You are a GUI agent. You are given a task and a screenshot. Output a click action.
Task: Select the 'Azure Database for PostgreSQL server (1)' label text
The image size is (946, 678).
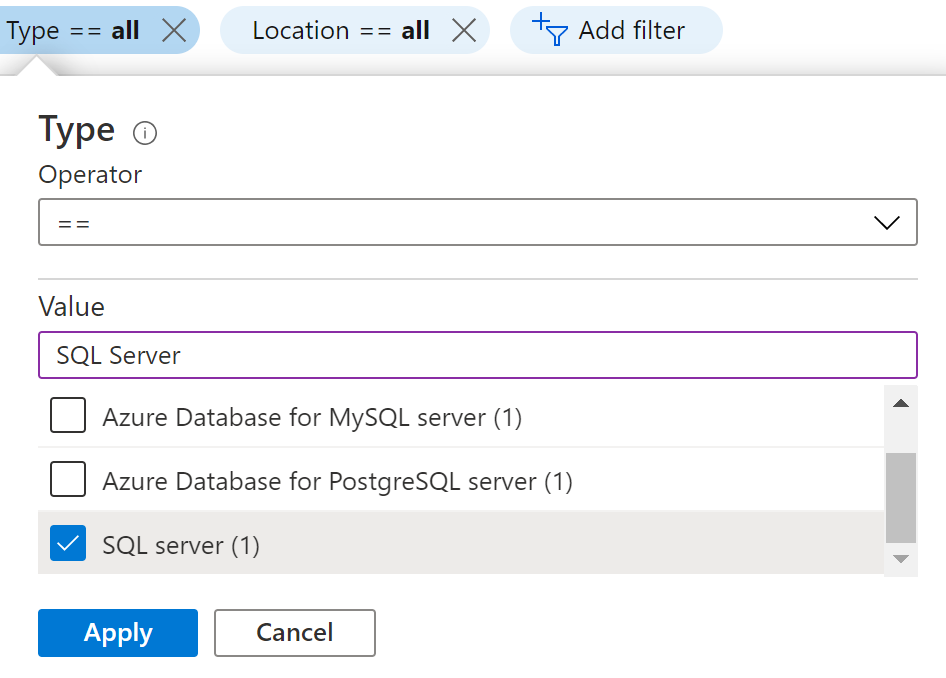(x=337, y=482)
